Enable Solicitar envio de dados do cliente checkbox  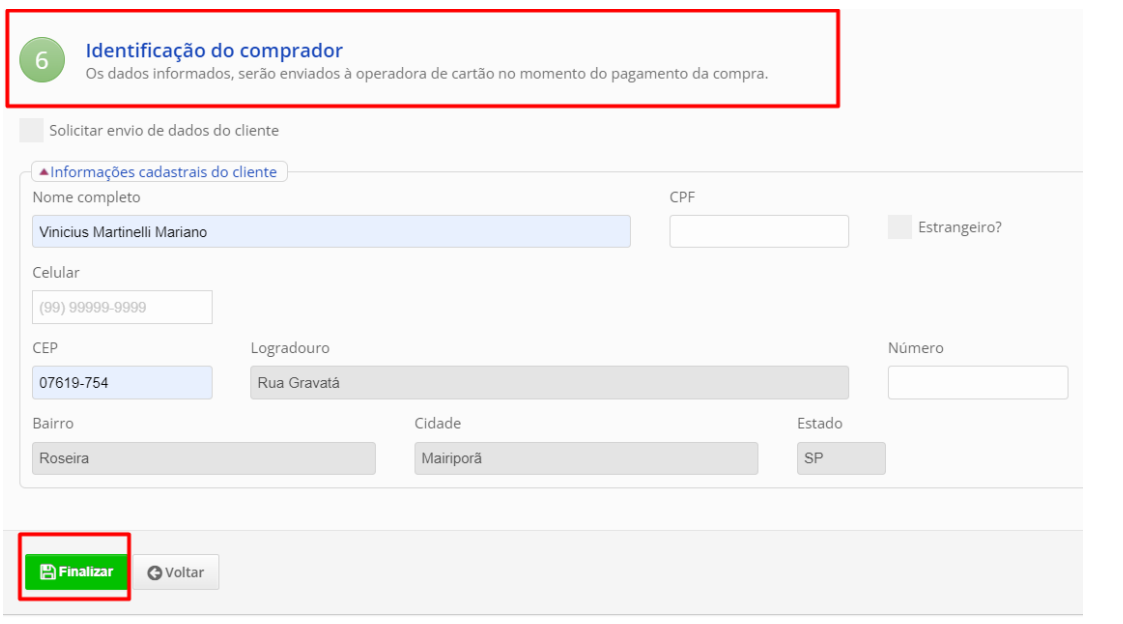(32, 130)
